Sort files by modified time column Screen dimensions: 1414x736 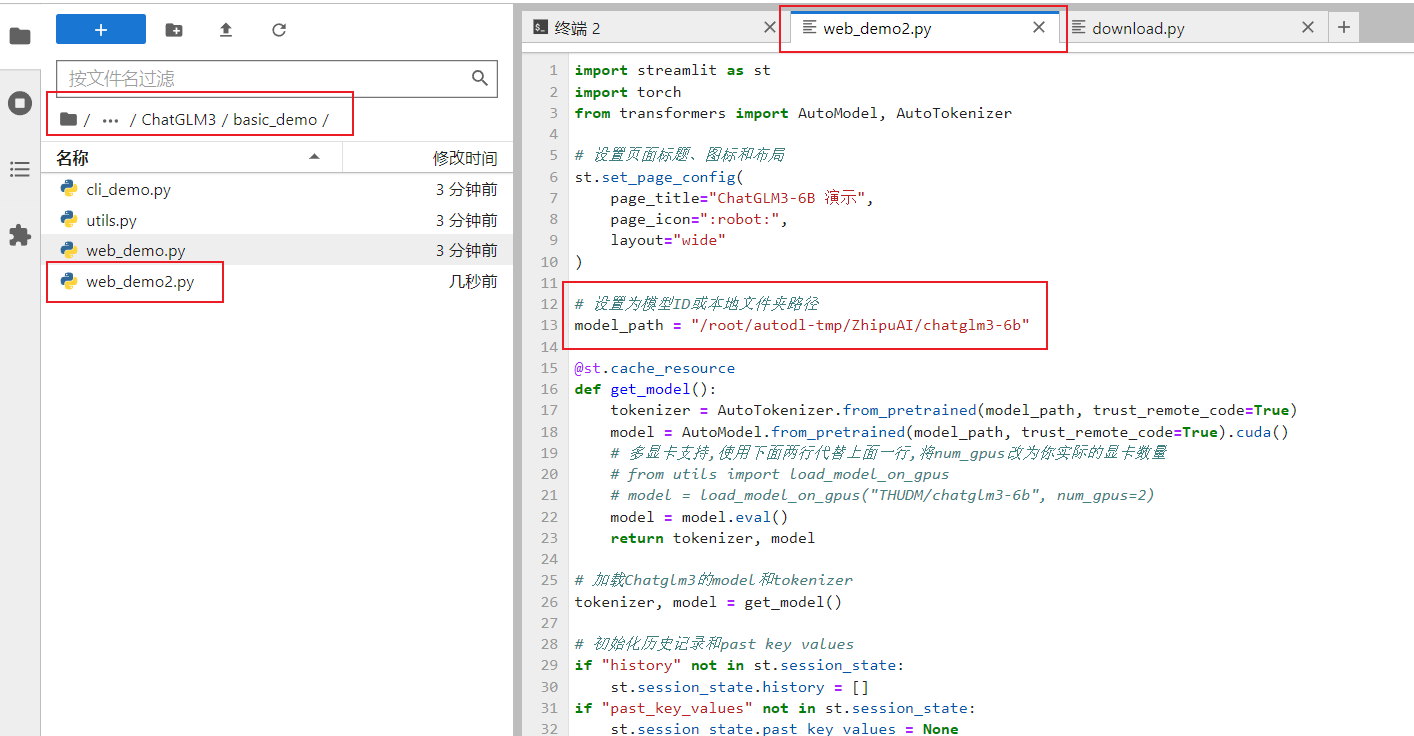coord(464,158)
